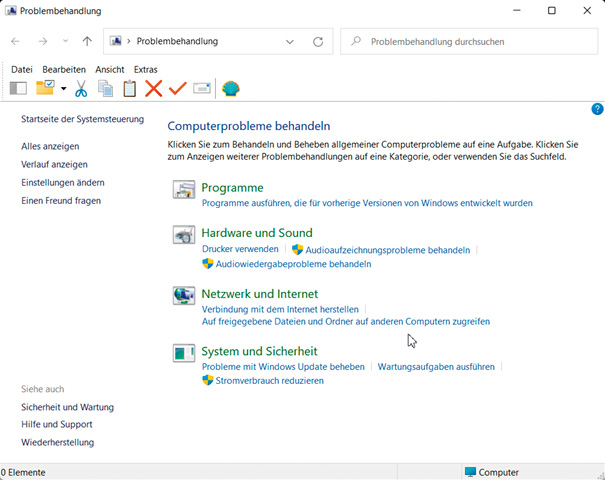Go forward with the right arrow button
The width and height of the screenshot is (605, 480).
(x=43, y=41)
